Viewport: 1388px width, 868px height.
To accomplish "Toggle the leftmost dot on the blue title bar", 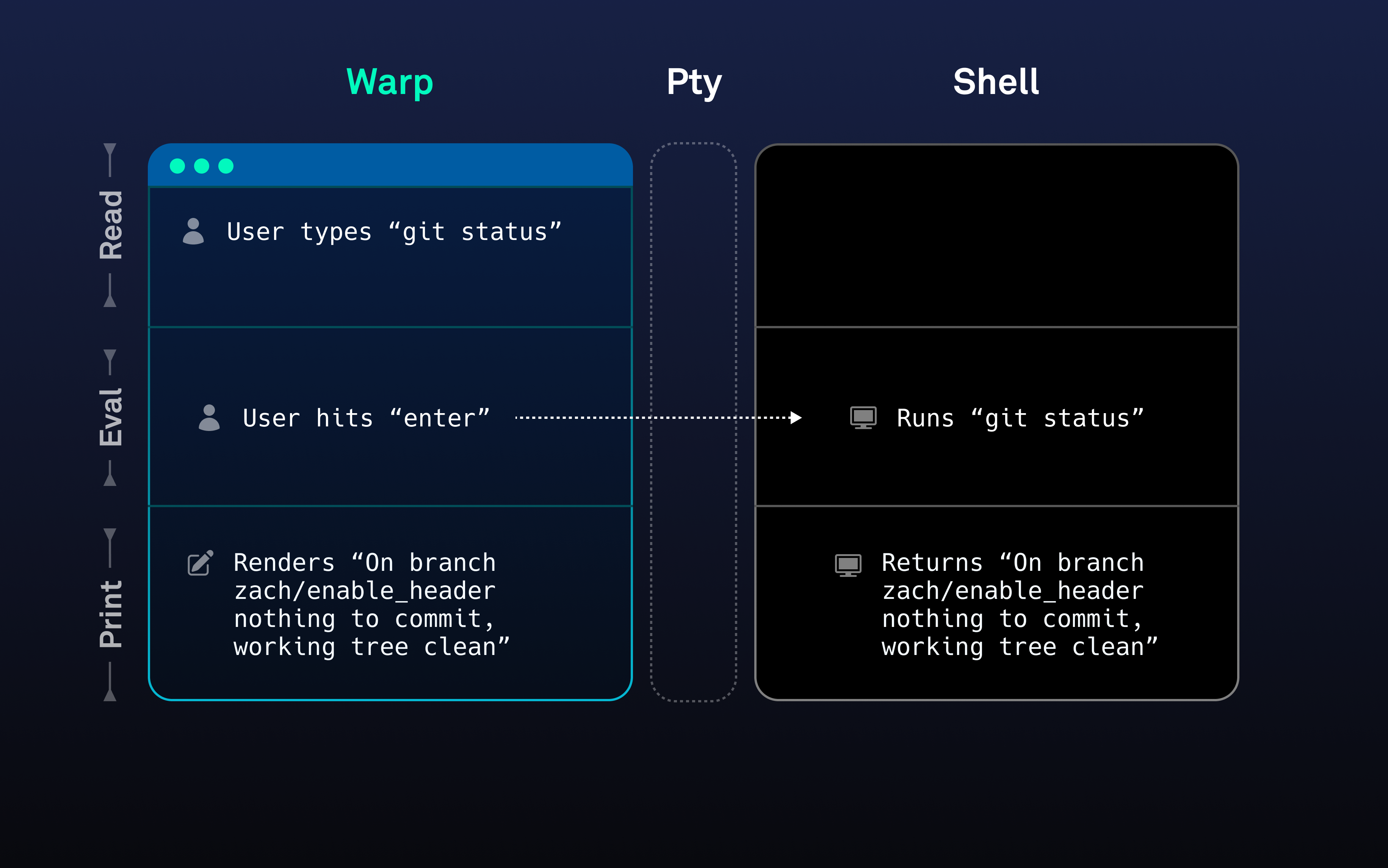I will (178, 166).
